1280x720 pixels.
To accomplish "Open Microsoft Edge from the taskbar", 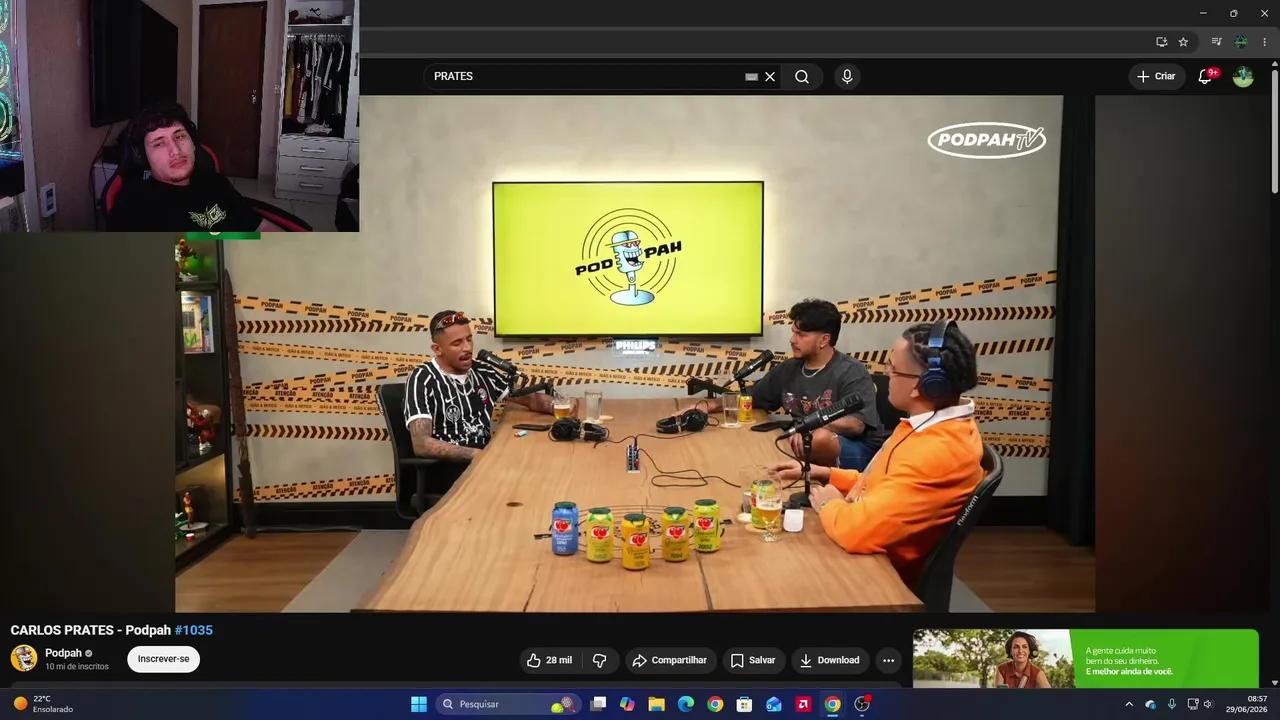I will pyautogui.click(x=686, y=704).
